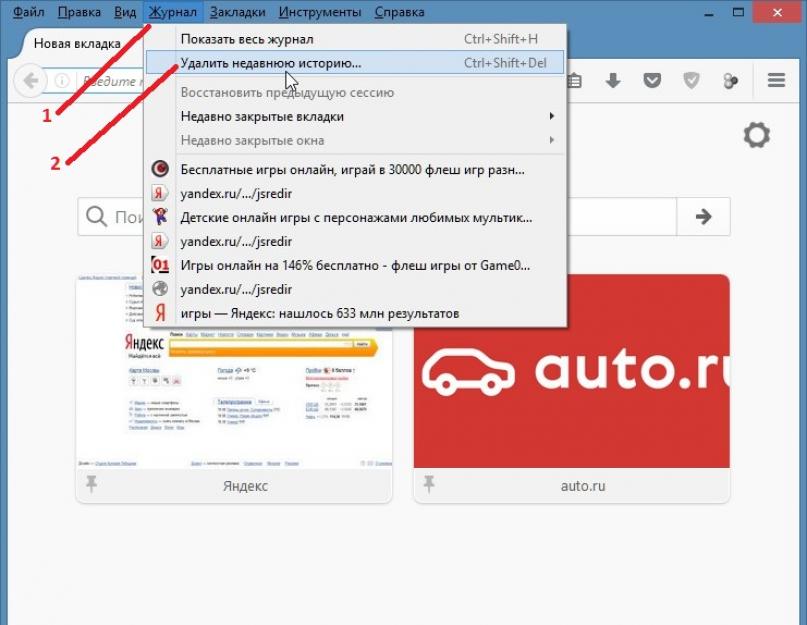Pin the auto.ru tile
This screenshot has width=807, height=625.
[429, 484]
